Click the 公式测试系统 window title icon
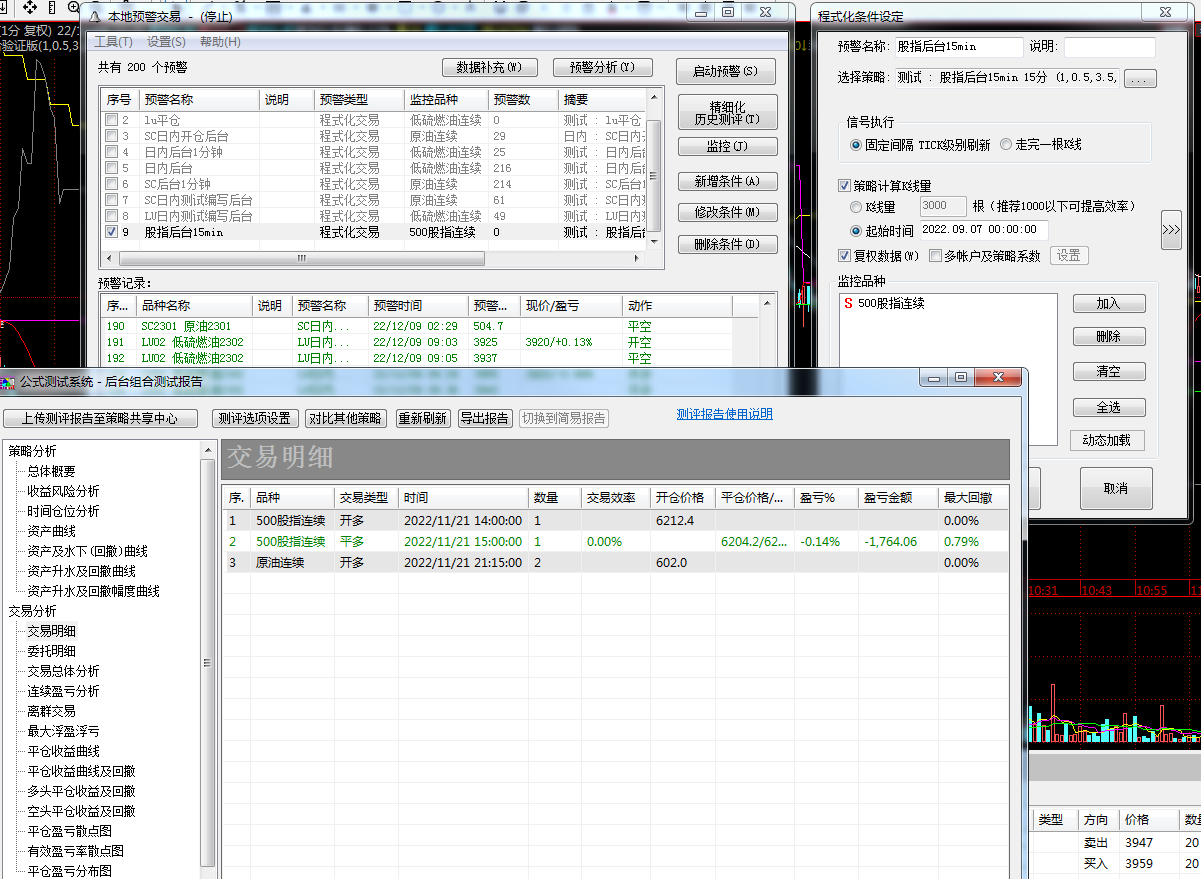Screen dimensions: 1201x879 pyautogui.click(x=8, y=381)
